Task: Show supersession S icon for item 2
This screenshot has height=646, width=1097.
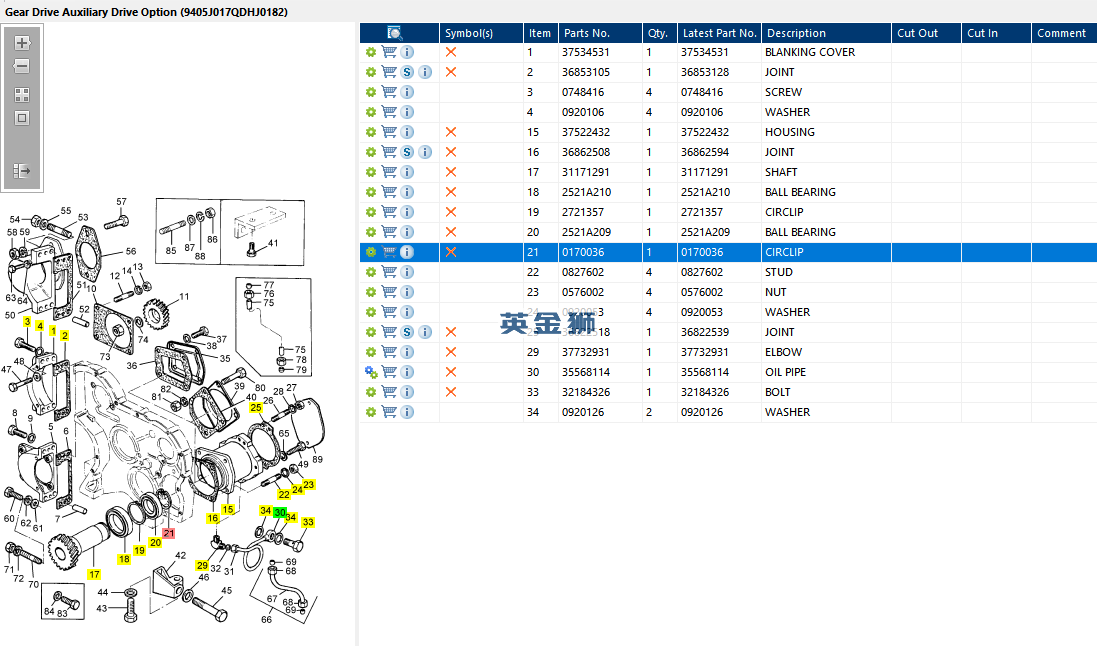Action: point(407,72)
